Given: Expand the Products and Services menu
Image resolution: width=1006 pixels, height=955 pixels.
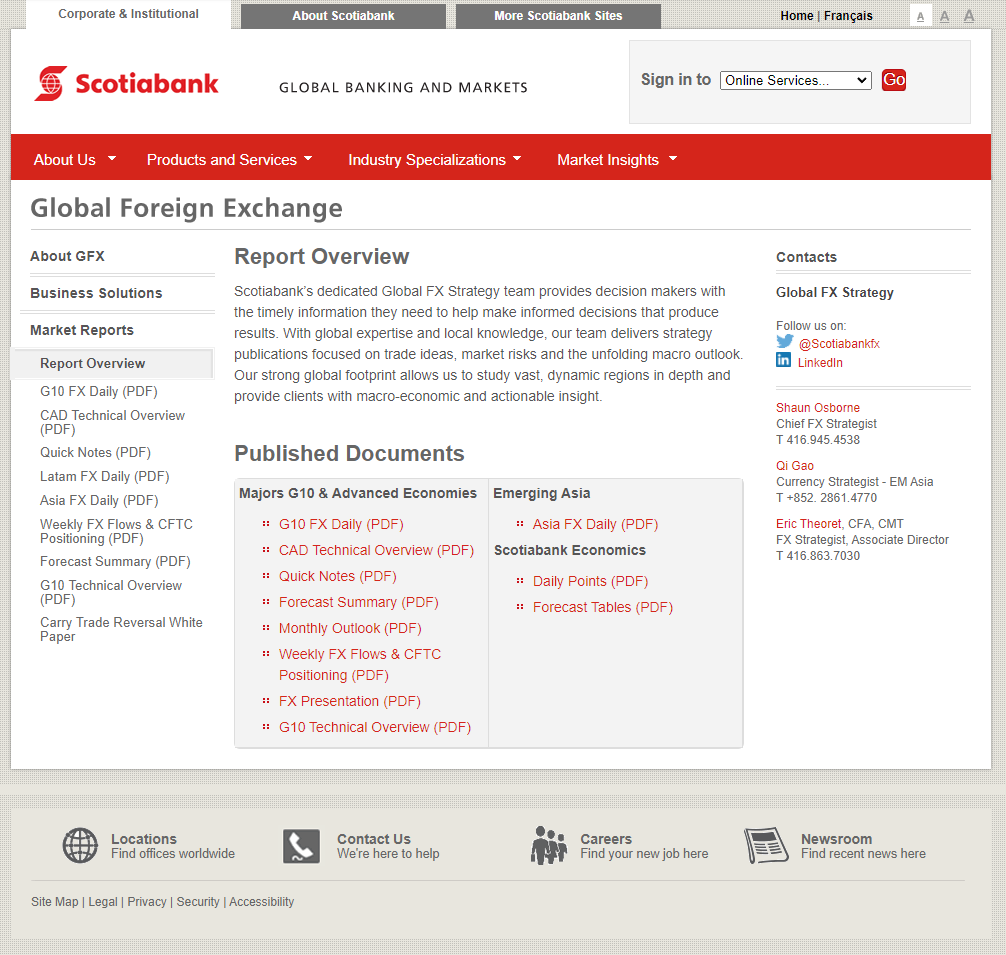Looking at the screenshot, I should click(x=229, y=160).
